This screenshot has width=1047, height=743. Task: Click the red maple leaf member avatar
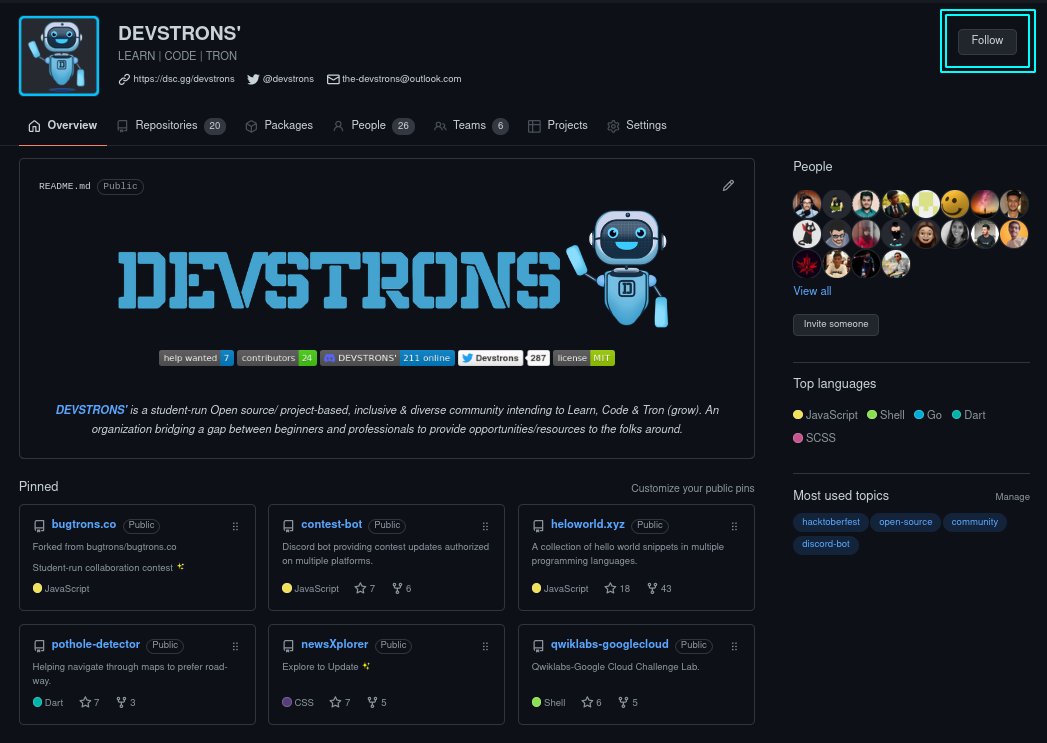coord(807,264)
